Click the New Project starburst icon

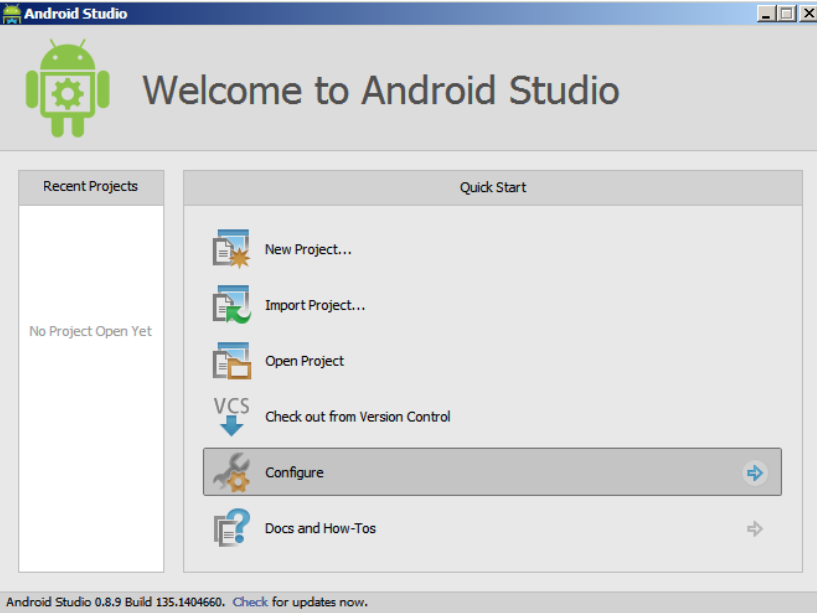tap(231, 249)
